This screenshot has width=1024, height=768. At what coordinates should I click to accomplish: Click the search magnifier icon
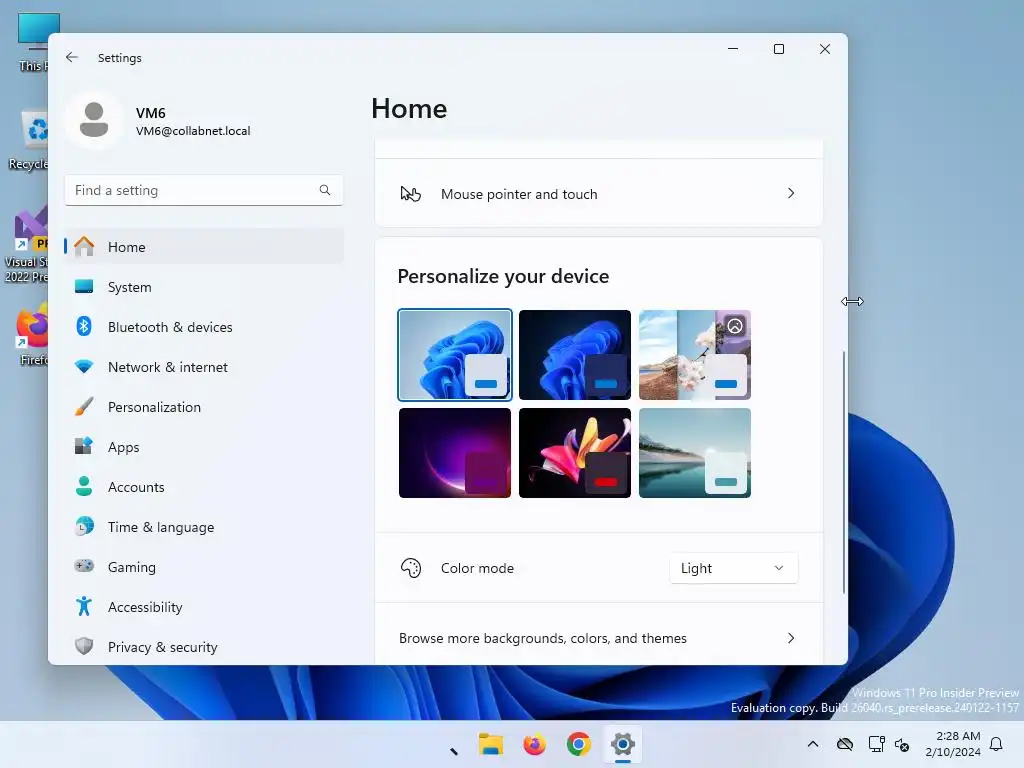point(325,190)
